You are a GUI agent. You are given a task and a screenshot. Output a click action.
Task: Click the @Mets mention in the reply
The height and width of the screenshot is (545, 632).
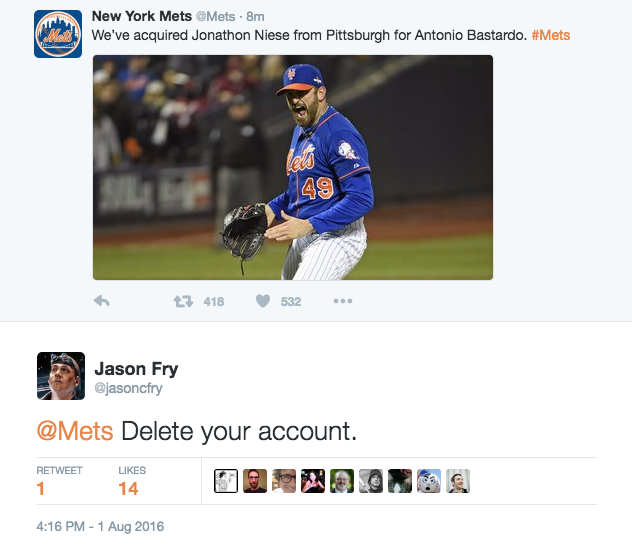76,431
